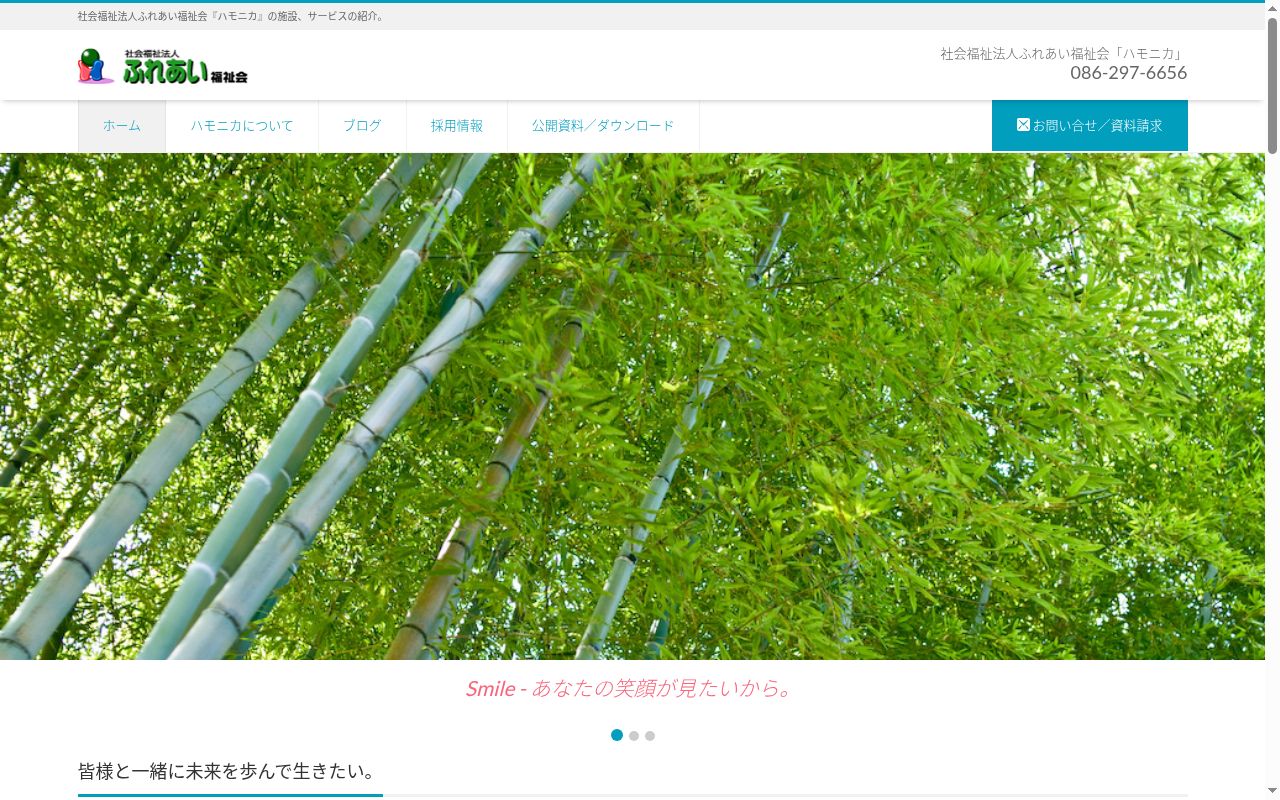The image size is (1280, 800).
Task: Click the Smile slide caption text
Action: click(632, 688)
